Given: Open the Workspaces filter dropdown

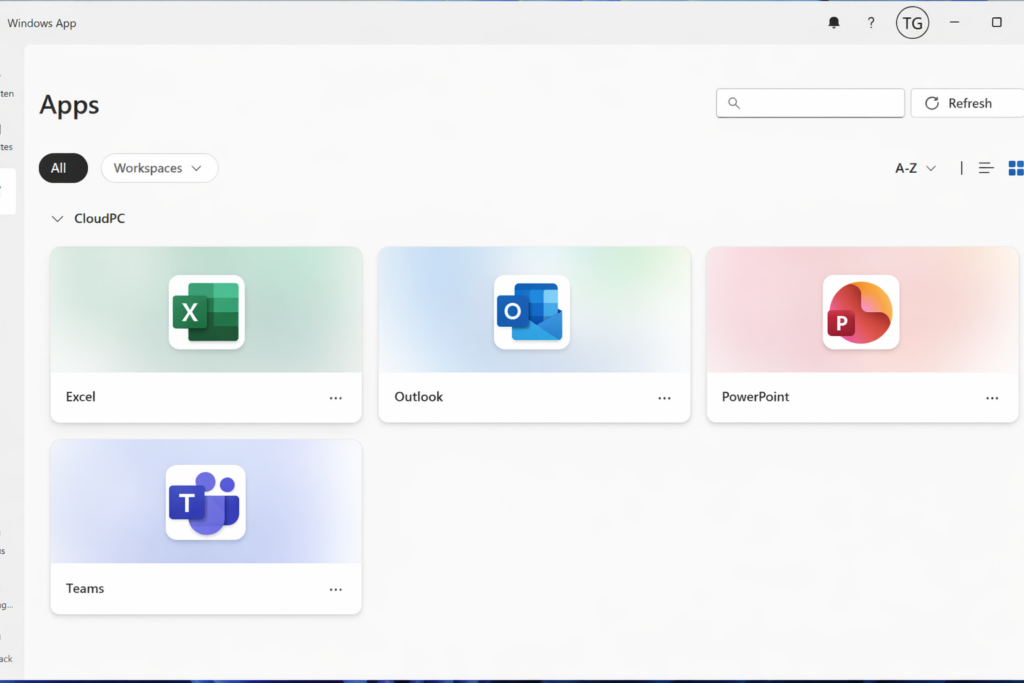Looking at the screenshot, I should click(159, 168).
